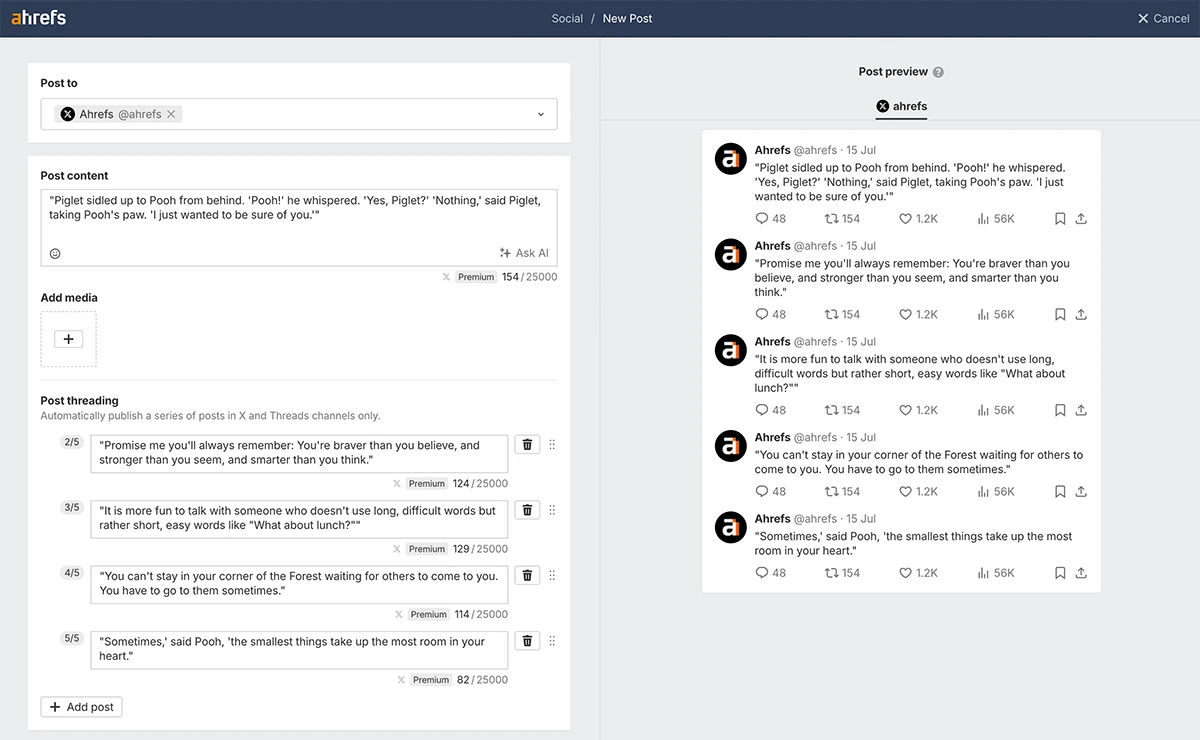Share the 'smallest things' preview post
The height and width of the screenshot is (740, 1200).
(x=1081, y=573)
